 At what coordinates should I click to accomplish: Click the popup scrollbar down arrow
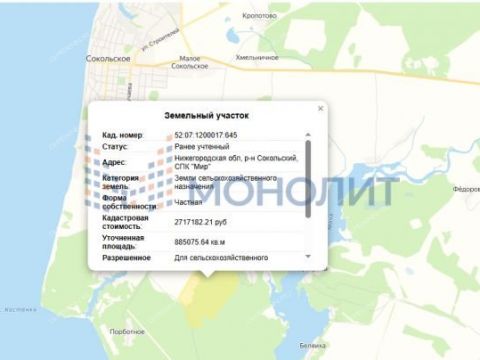[308, 256]
